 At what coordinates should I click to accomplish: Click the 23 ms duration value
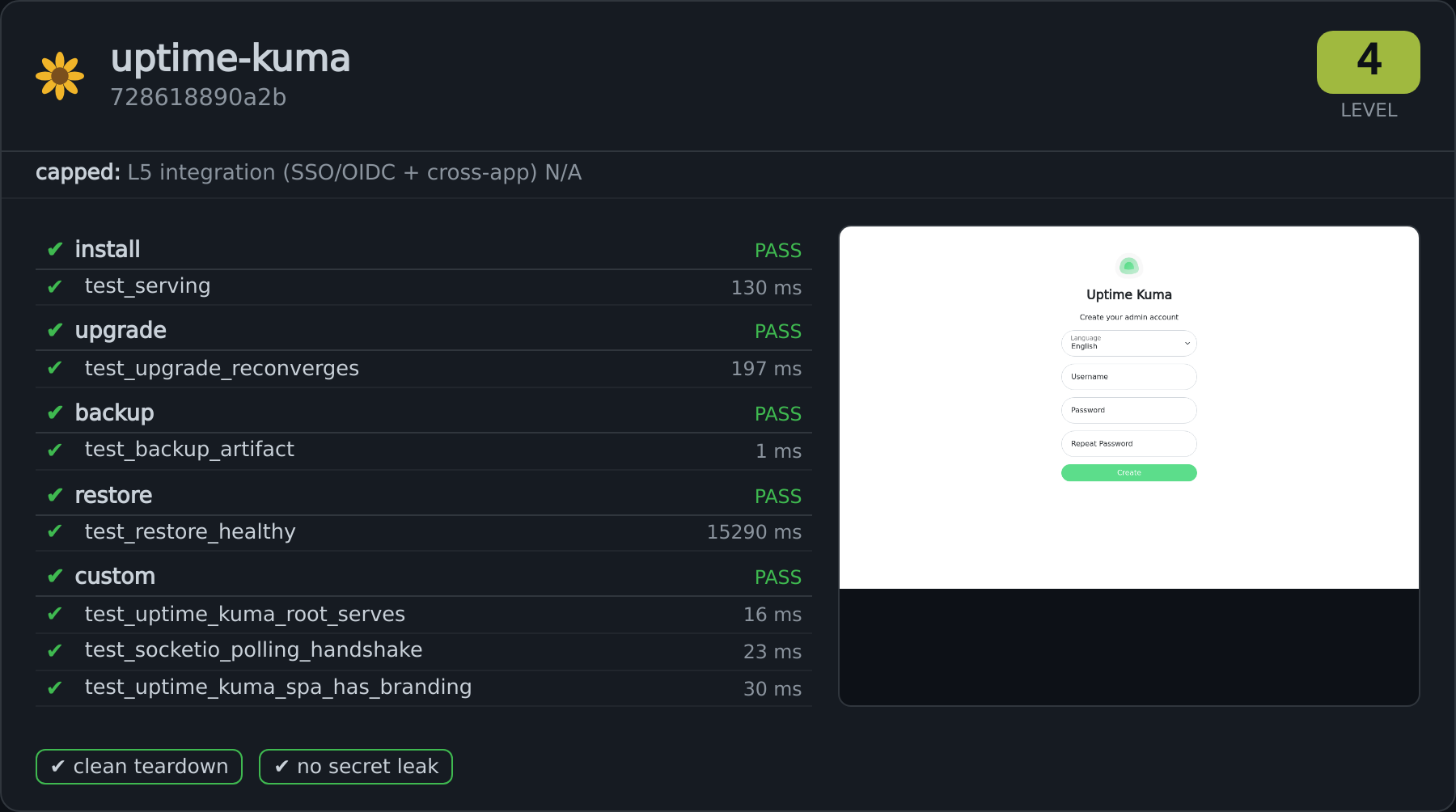click(772, 652)
